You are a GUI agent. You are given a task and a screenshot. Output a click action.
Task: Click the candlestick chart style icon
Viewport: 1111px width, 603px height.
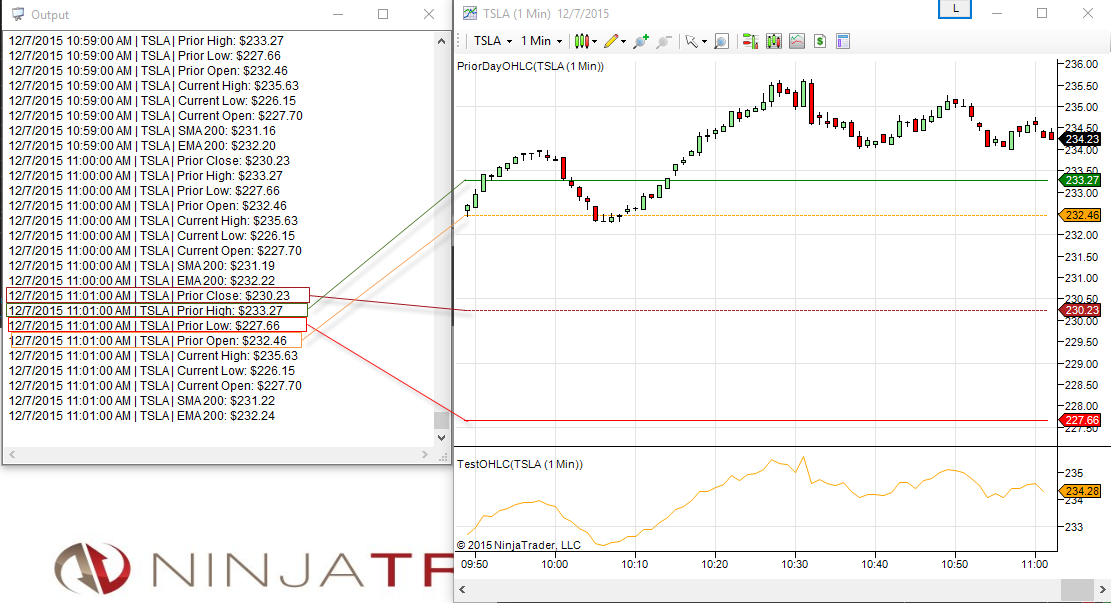click(581, 41)
